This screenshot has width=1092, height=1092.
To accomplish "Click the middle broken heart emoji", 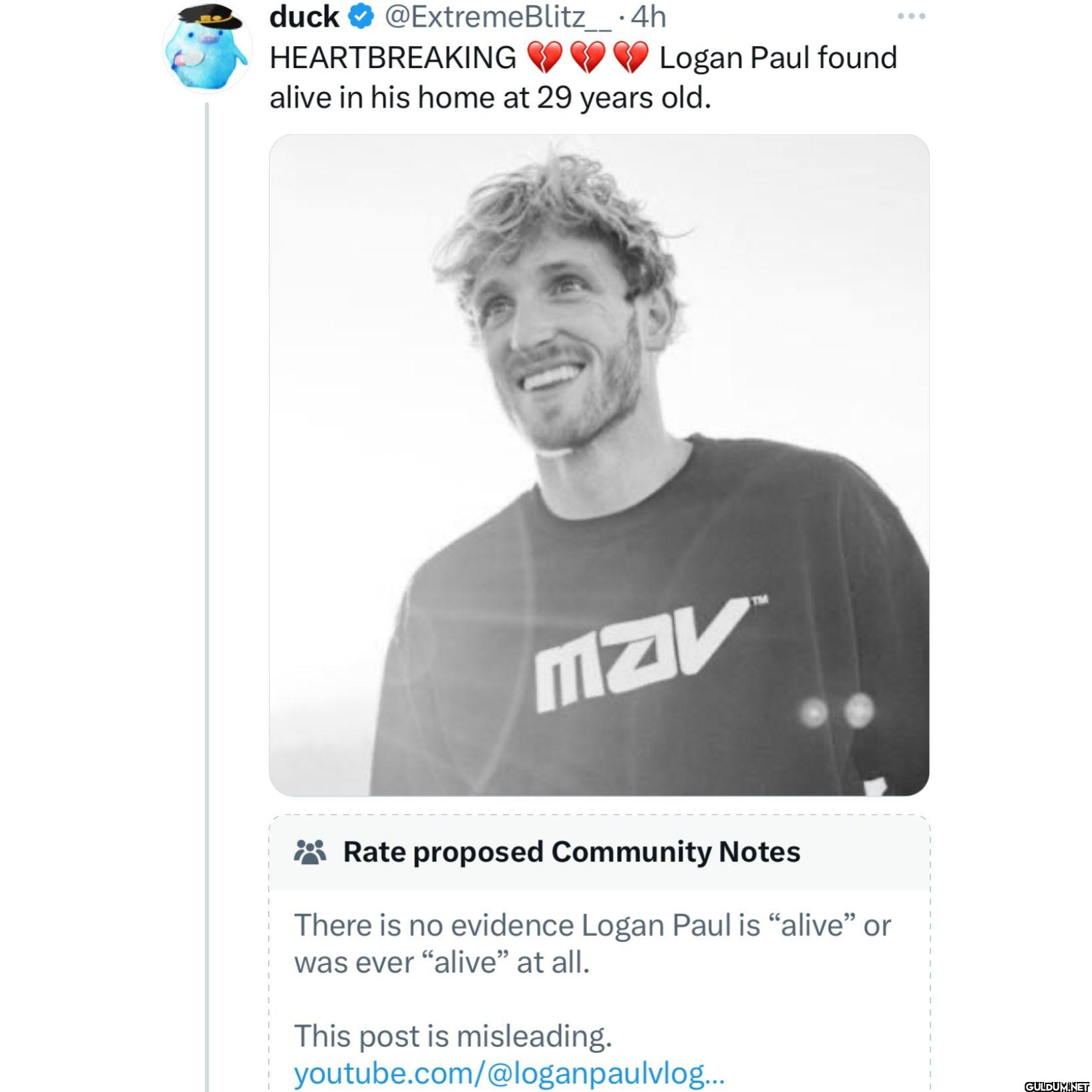I will pos(588,58).
